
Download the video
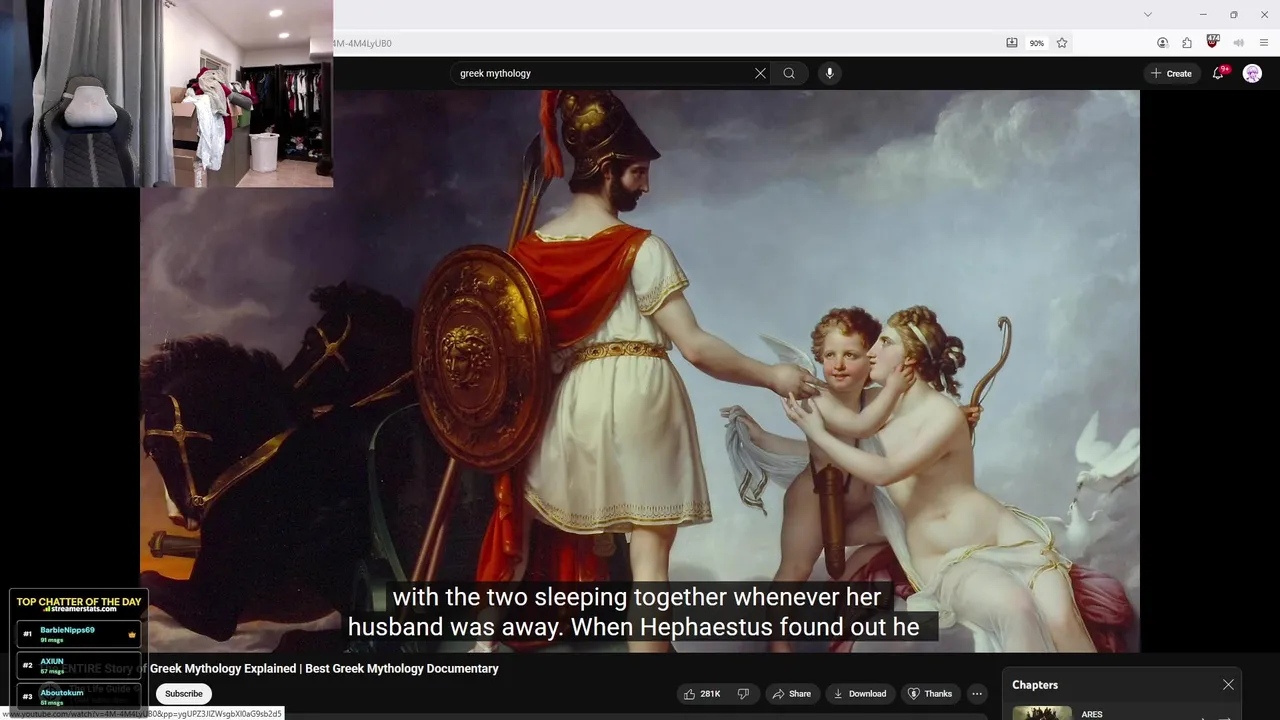click(x=860, y=694)
